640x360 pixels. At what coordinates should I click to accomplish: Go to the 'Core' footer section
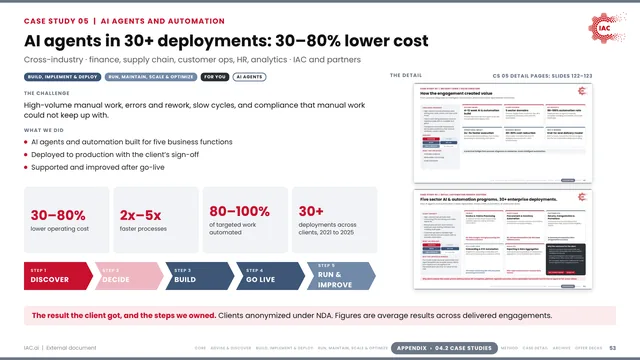tap(200, 348)
